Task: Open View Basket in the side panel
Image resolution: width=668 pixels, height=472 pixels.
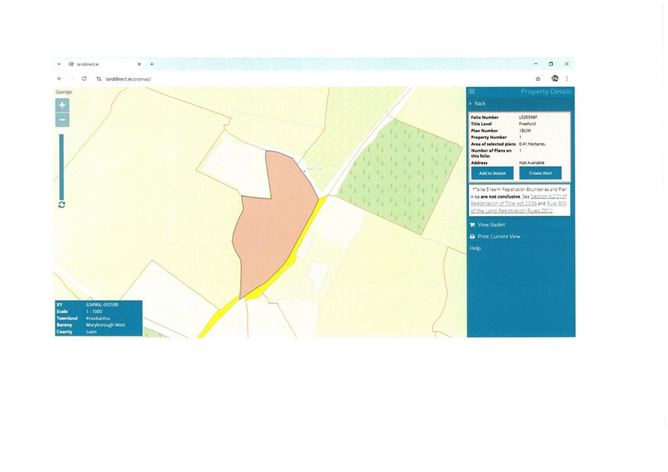Action: tap(490, 225)
